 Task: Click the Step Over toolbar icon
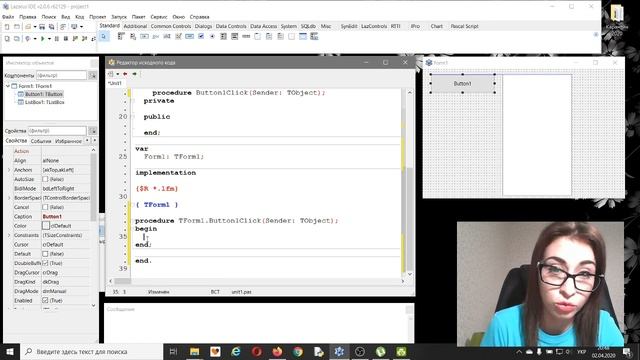click(84, 38)
